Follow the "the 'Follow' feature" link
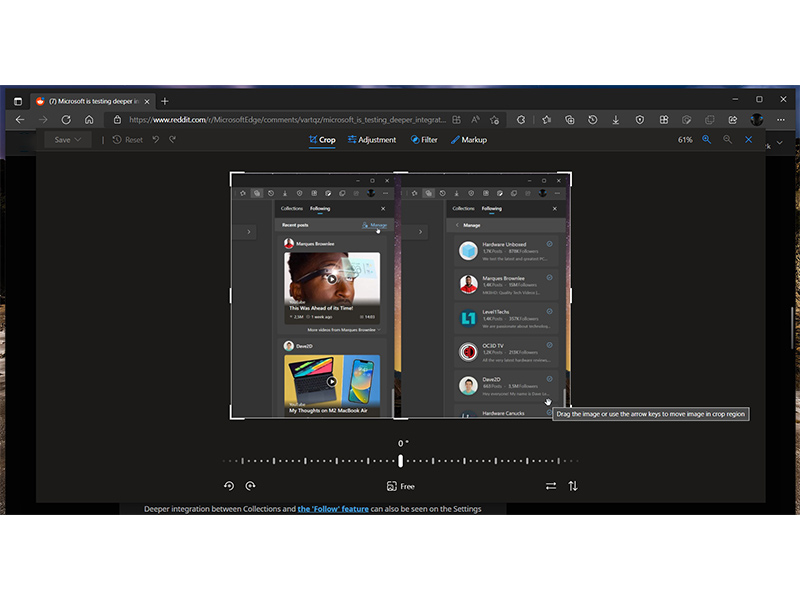800x600 pixels. (x=333, y=509)
